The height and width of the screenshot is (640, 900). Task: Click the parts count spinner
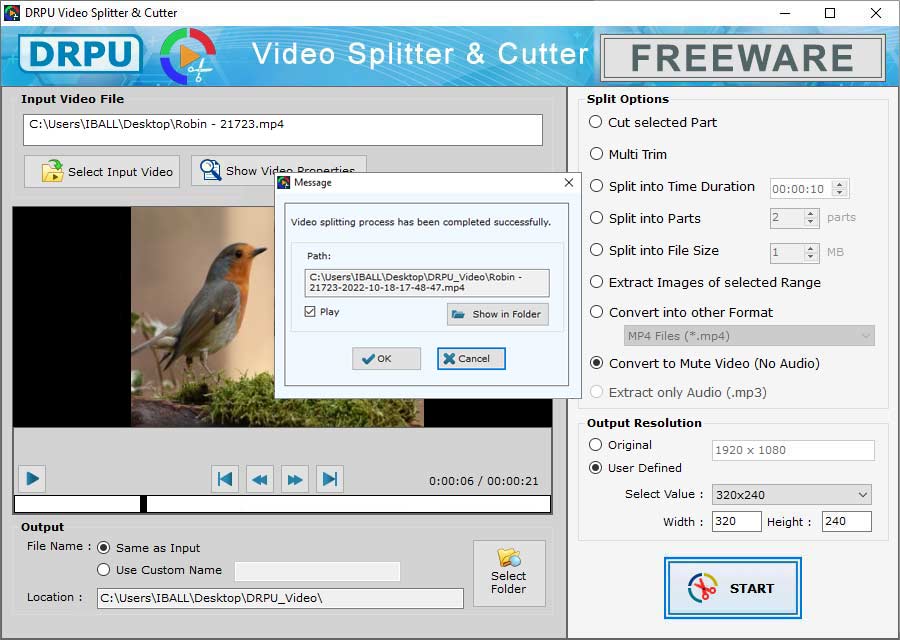point(810,218)
